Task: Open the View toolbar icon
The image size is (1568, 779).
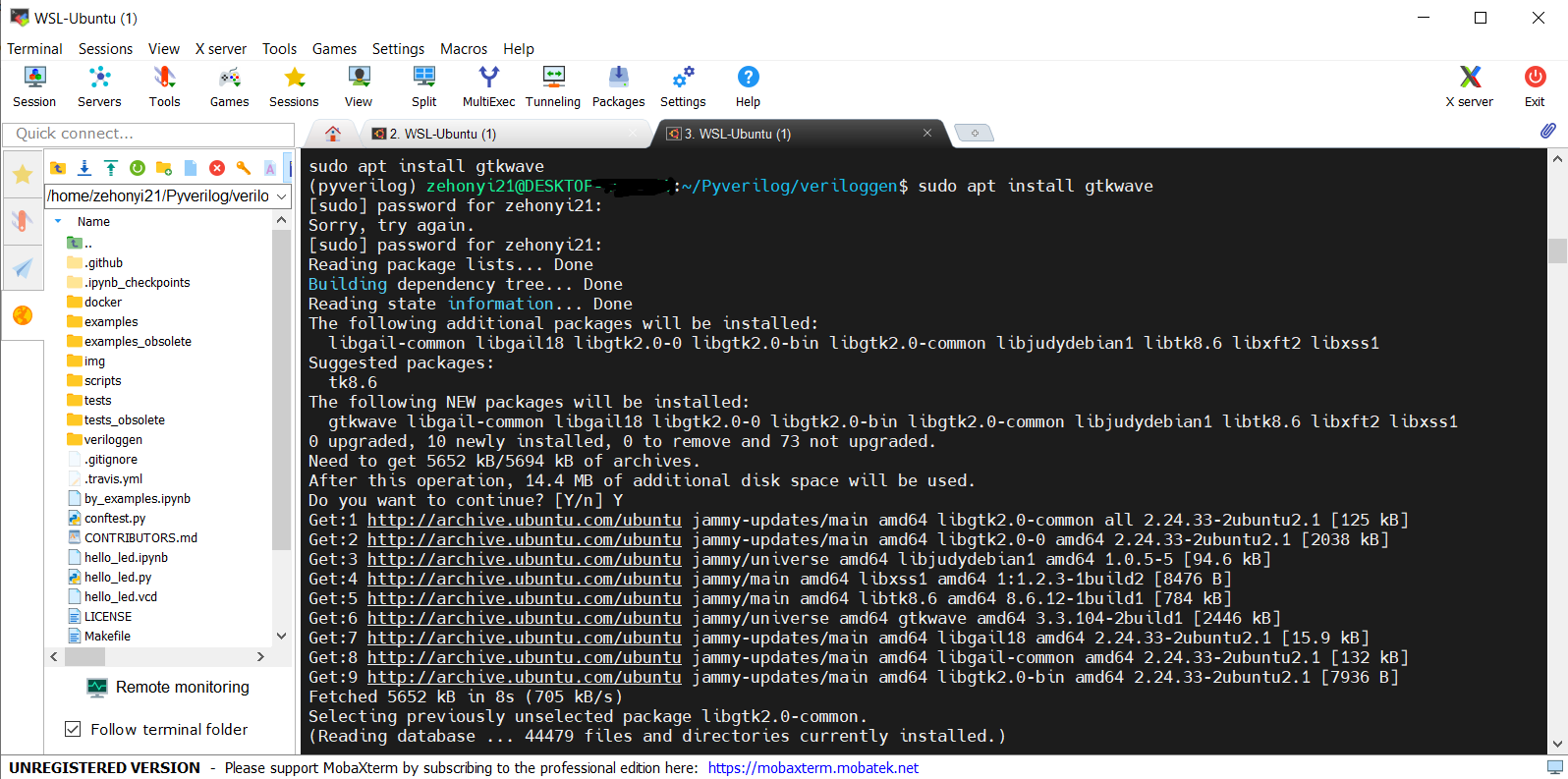Action: click(359, 85)
